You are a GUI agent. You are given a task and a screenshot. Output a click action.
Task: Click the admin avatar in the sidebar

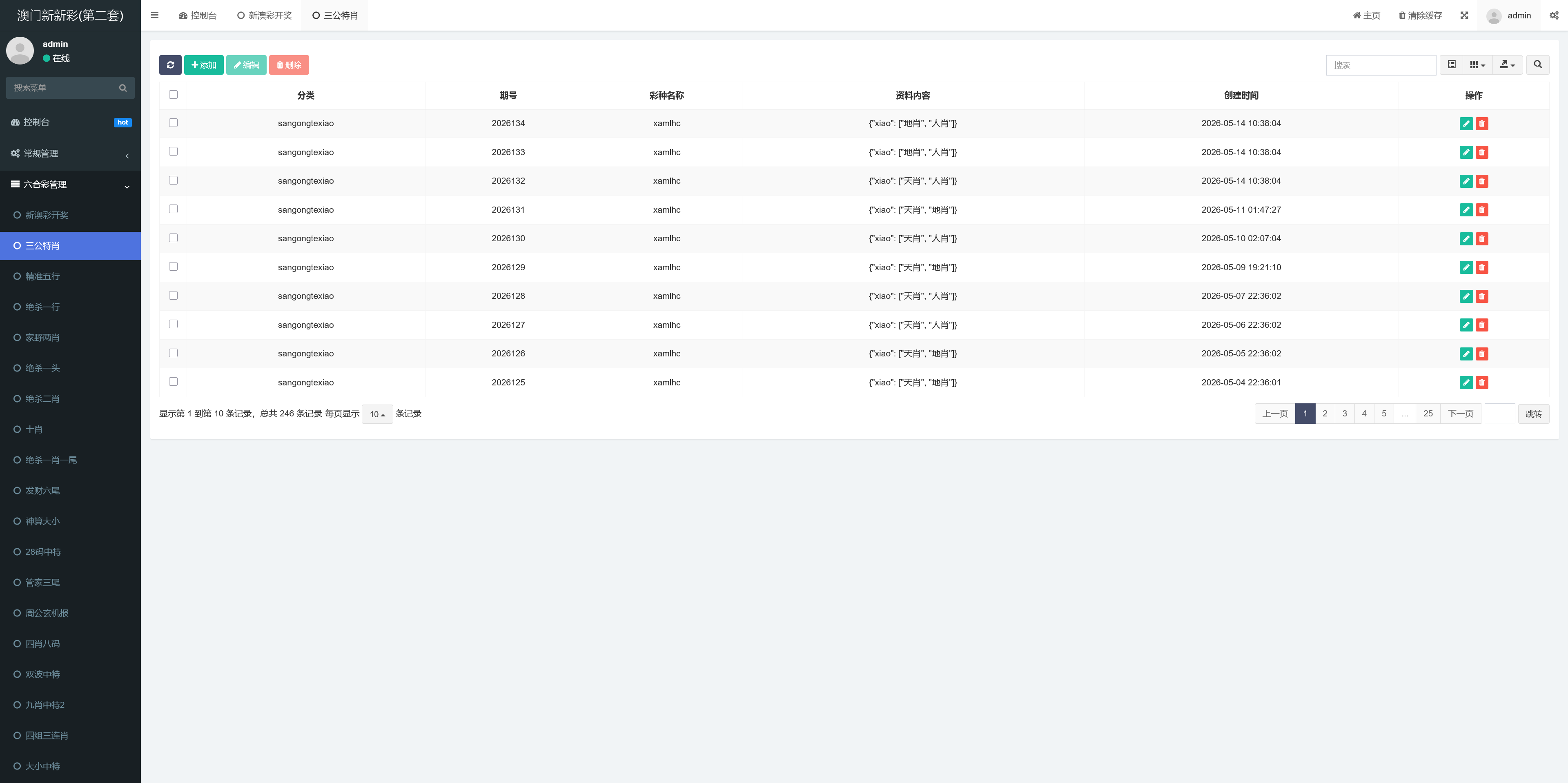pyautogui.click(x=20, y=51)
